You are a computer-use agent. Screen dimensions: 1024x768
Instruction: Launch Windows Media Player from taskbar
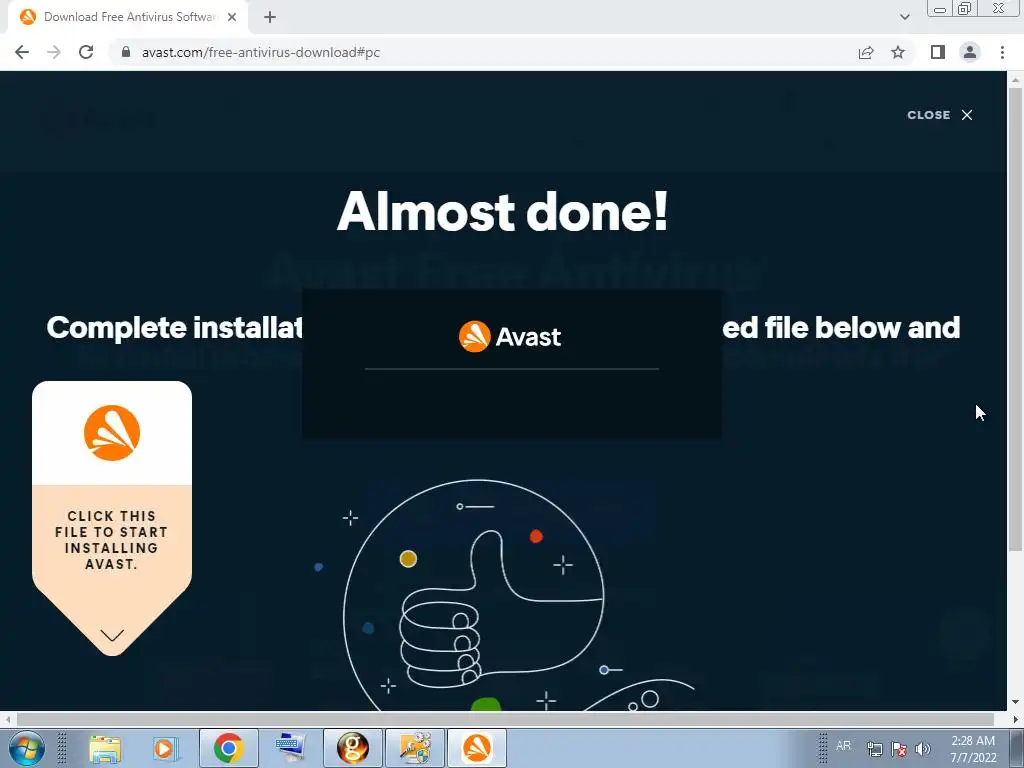pos(165,748)
